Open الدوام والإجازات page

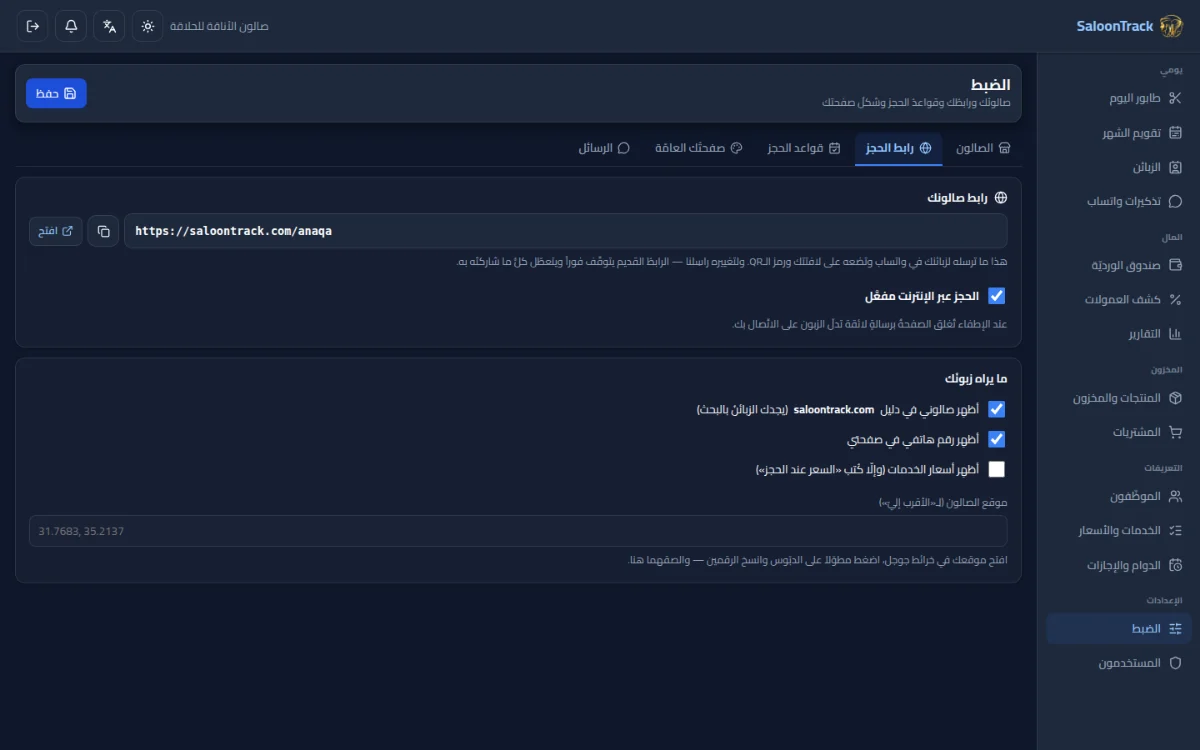(1119, 565)
